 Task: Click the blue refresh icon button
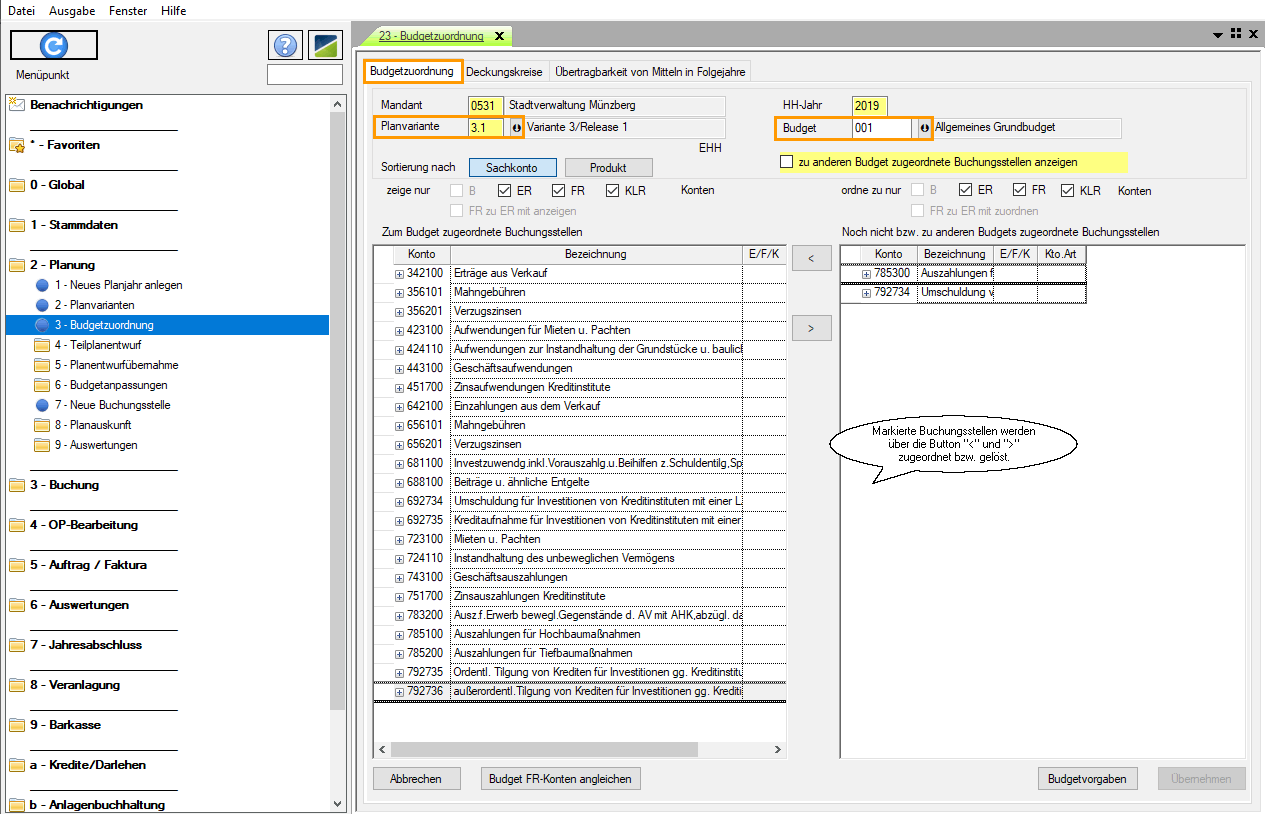coord(54,45)
